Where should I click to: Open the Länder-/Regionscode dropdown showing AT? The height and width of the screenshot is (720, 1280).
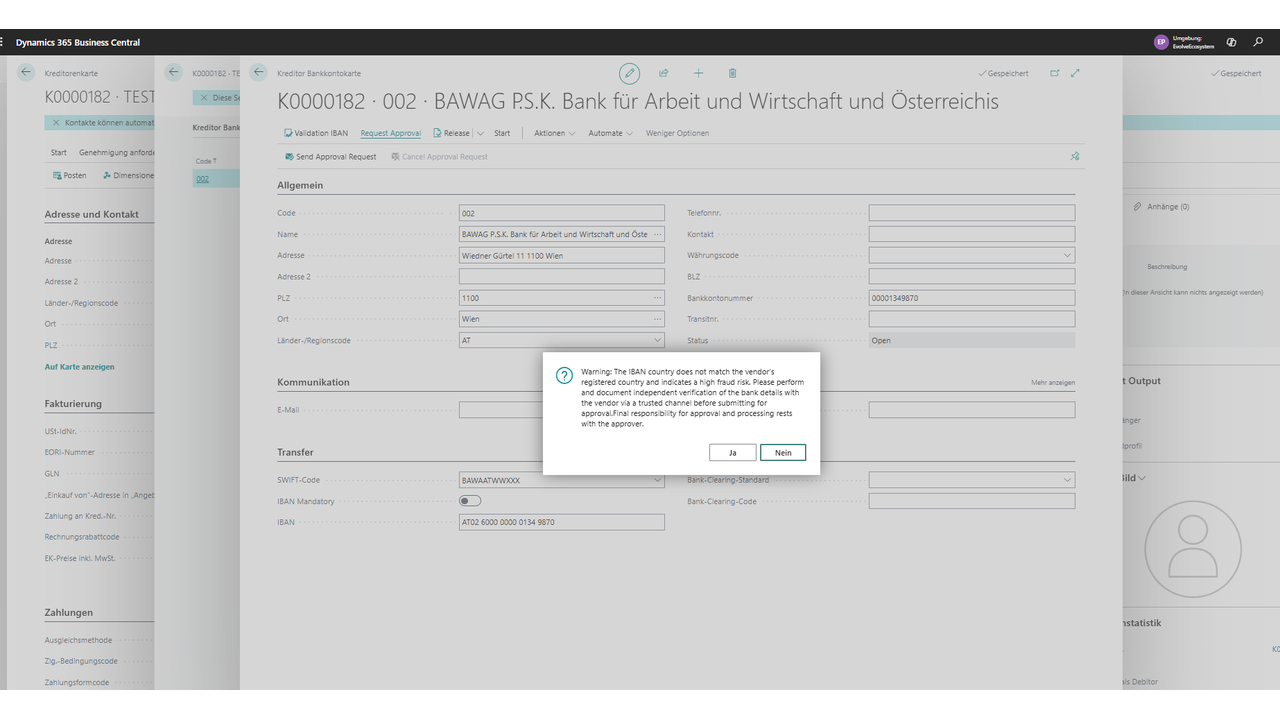[x=657, y=340]
